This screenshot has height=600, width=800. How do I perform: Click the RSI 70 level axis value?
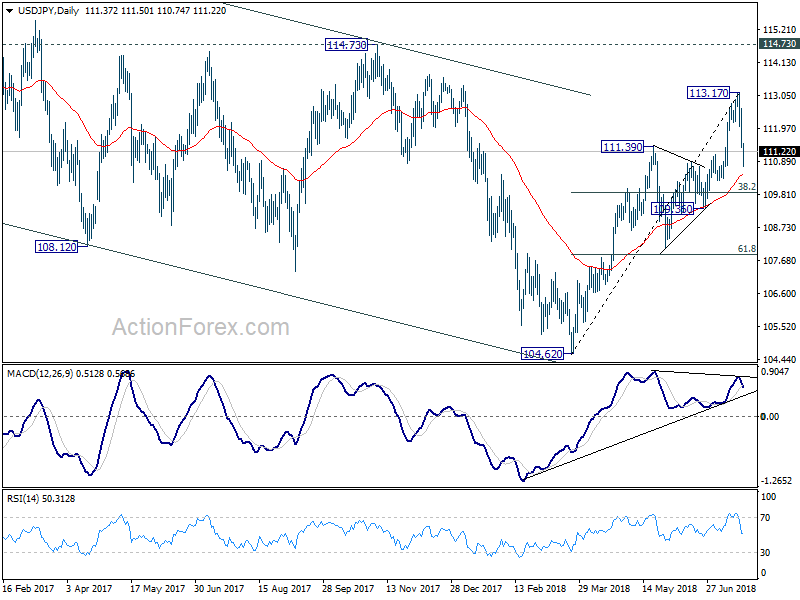[x=765, y=518]
